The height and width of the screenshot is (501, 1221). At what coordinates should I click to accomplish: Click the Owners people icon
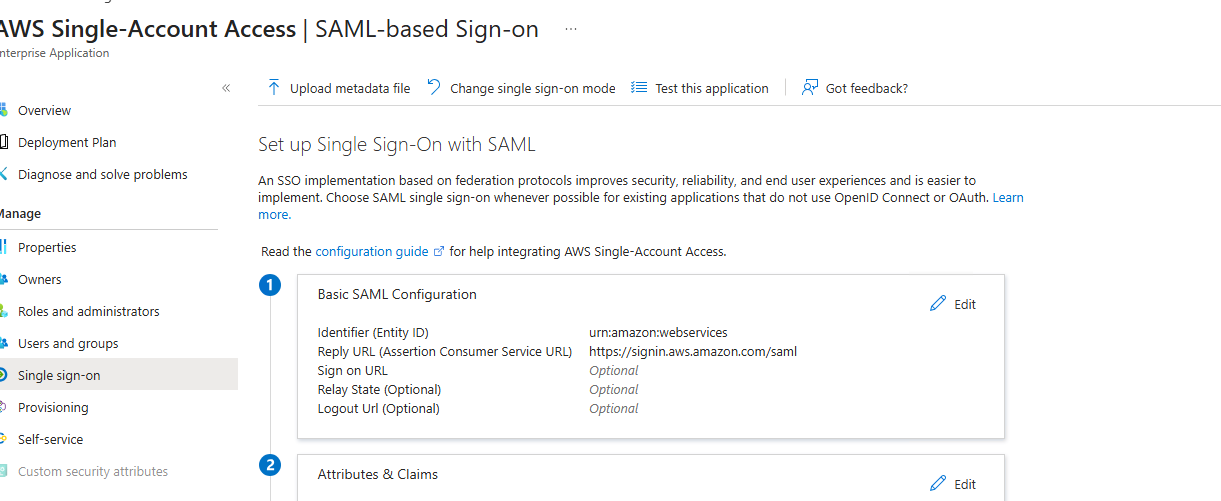click(3, 279)
